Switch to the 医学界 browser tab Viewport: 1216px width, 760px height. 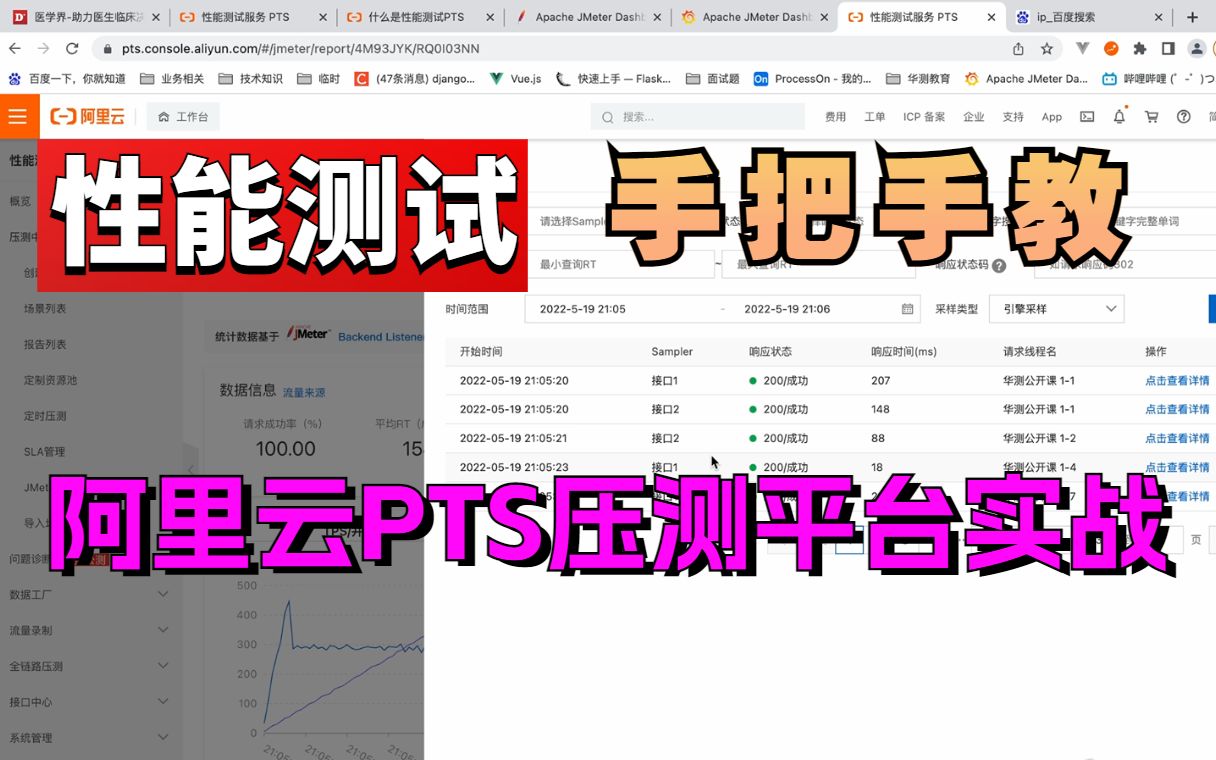click(x=84, y=17)
